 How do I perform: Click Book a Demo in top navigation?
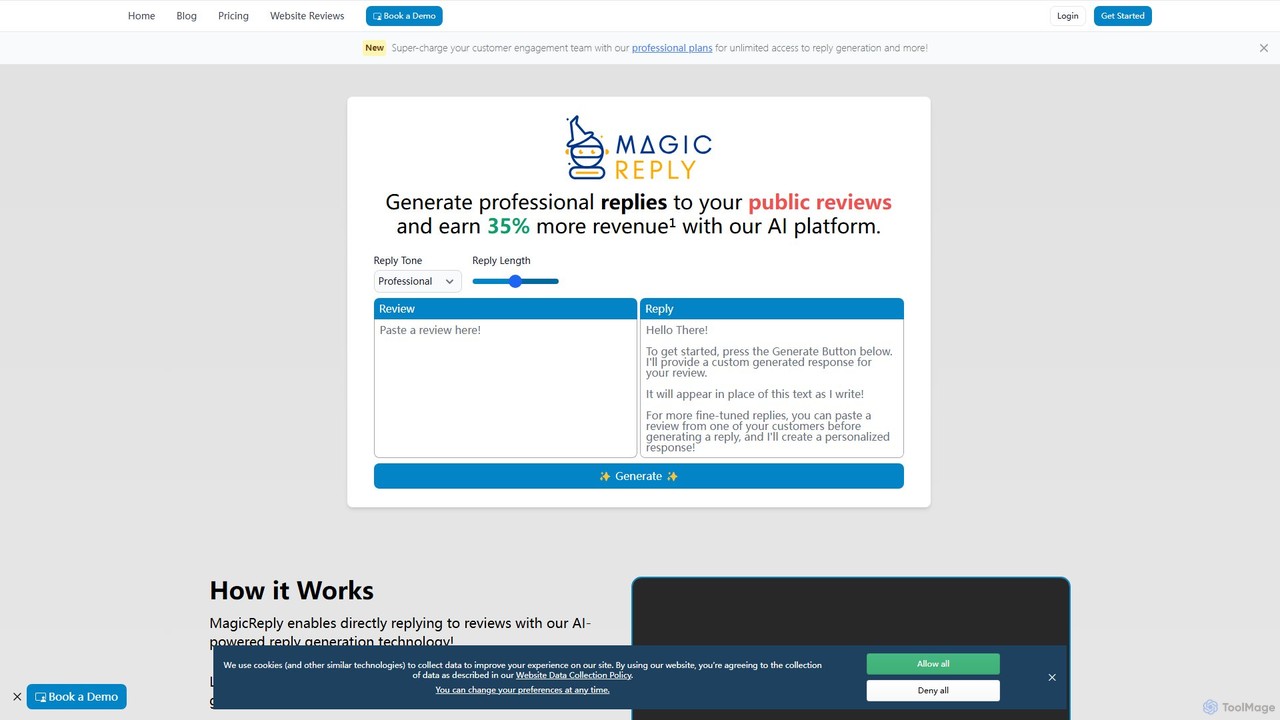click(404, 16)
